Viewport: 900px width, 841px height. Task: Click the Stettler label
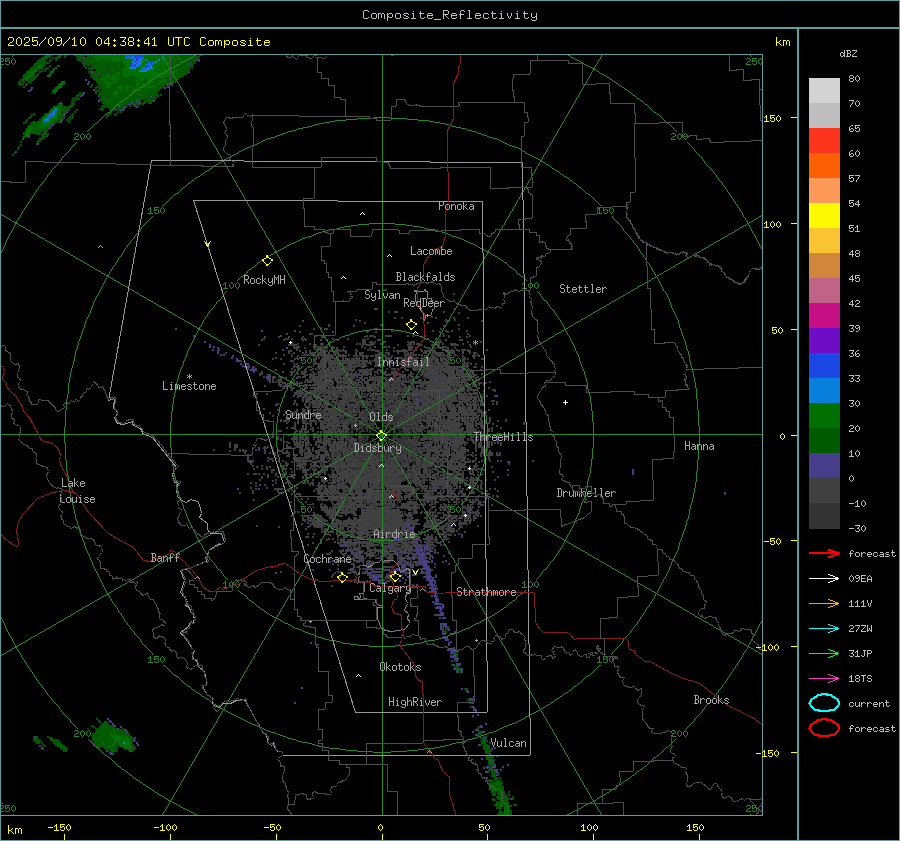pyautogui.click(x=583, y=289)
